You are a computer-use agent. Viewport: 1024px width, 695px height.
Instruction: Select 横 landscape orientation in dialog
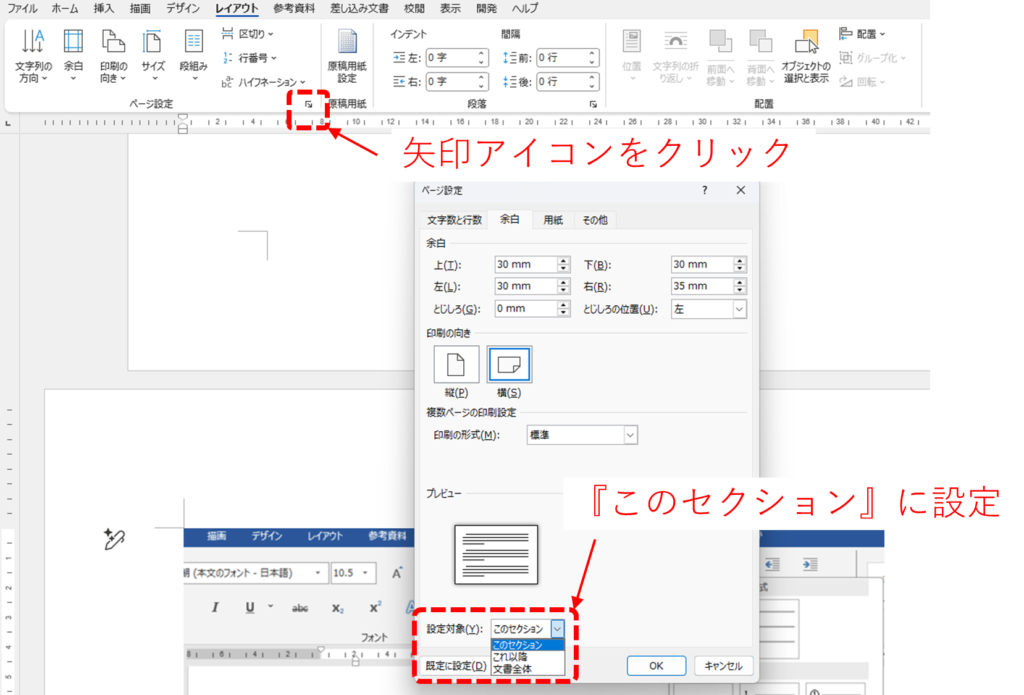(509, 365)
